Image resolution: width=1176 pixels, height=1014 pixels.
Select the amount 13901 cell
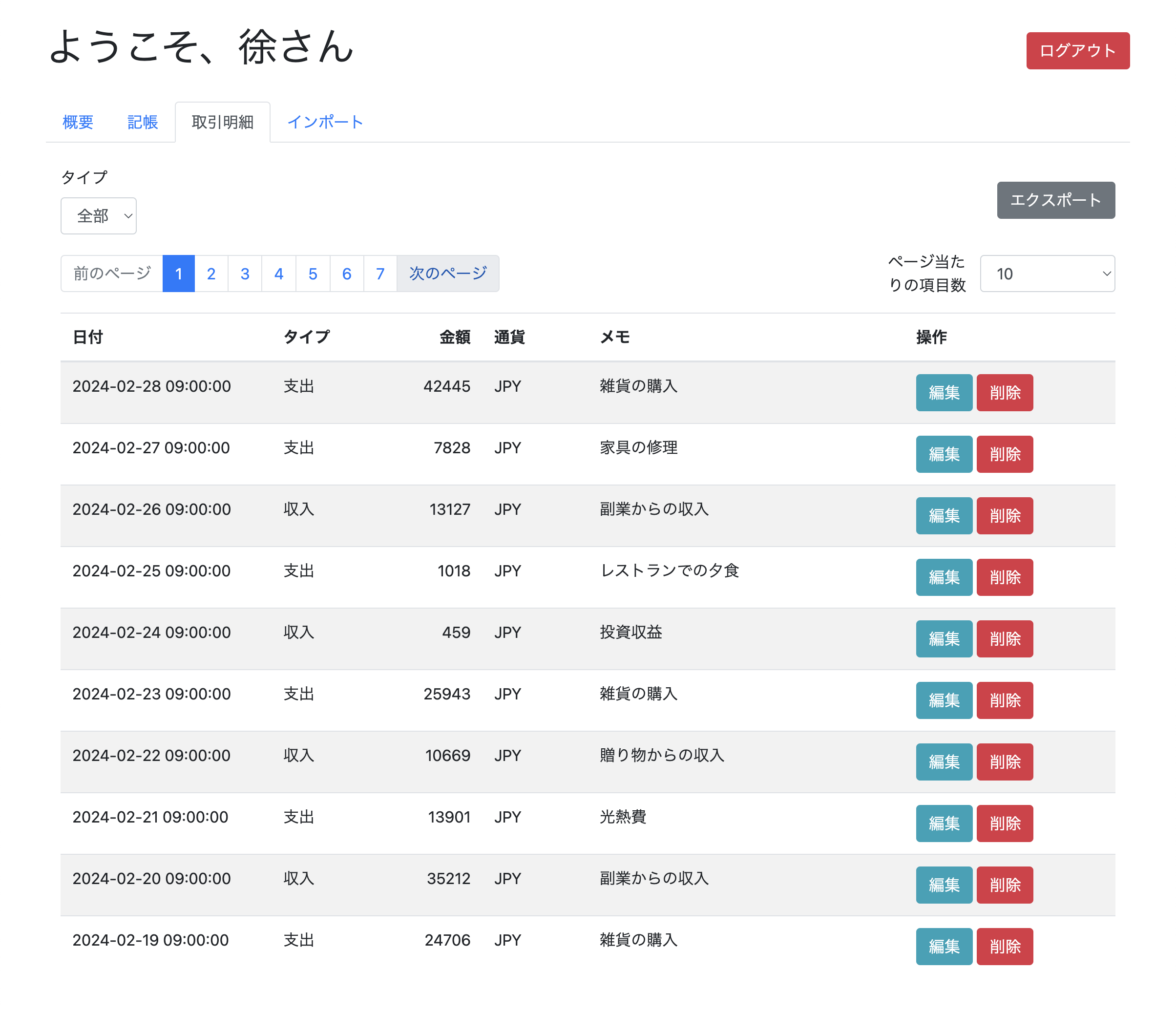point(449,817)
